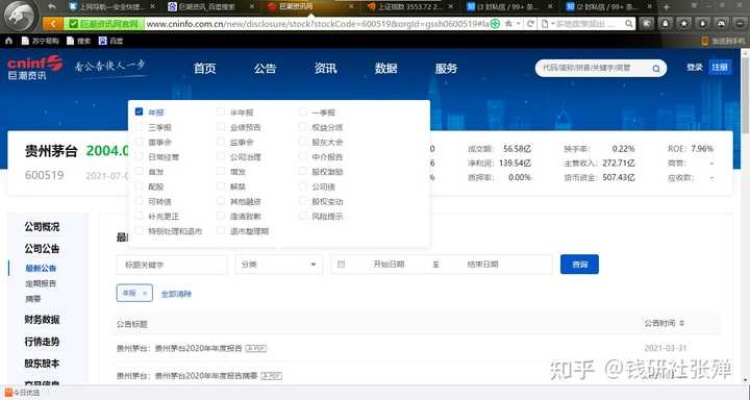Click the search magnifier icon in header
Screen dimensions: 750x400
(x=656, y=68)
